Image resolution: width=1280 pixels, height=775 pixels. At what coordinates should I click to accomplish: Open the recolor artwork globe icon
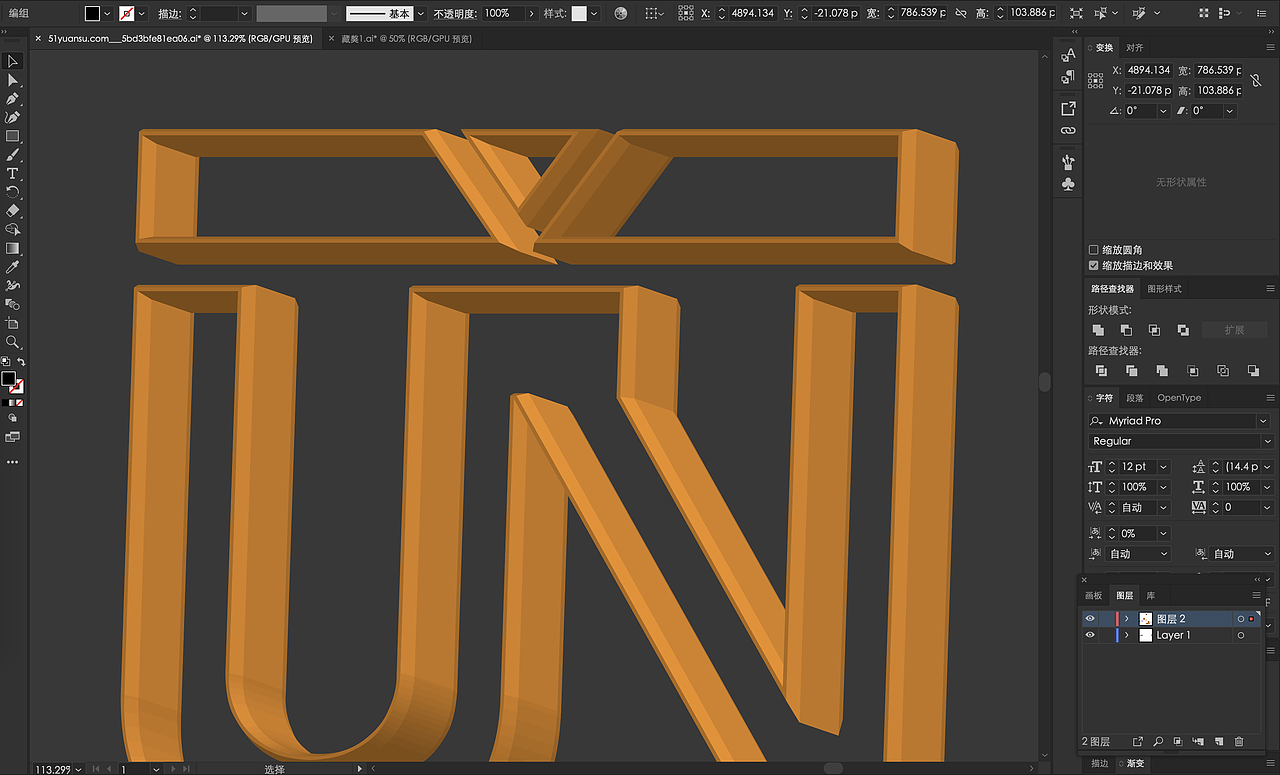(x=621, y=14)
